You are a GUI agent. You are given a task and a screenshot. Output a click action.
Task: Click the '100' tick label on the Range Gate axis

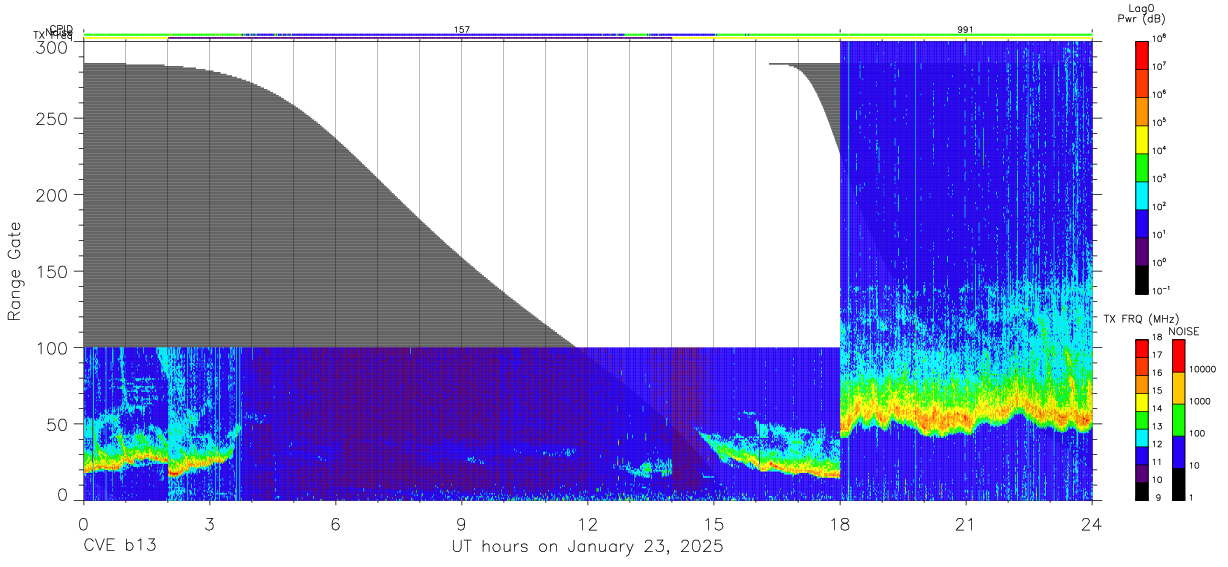(54, 348)
